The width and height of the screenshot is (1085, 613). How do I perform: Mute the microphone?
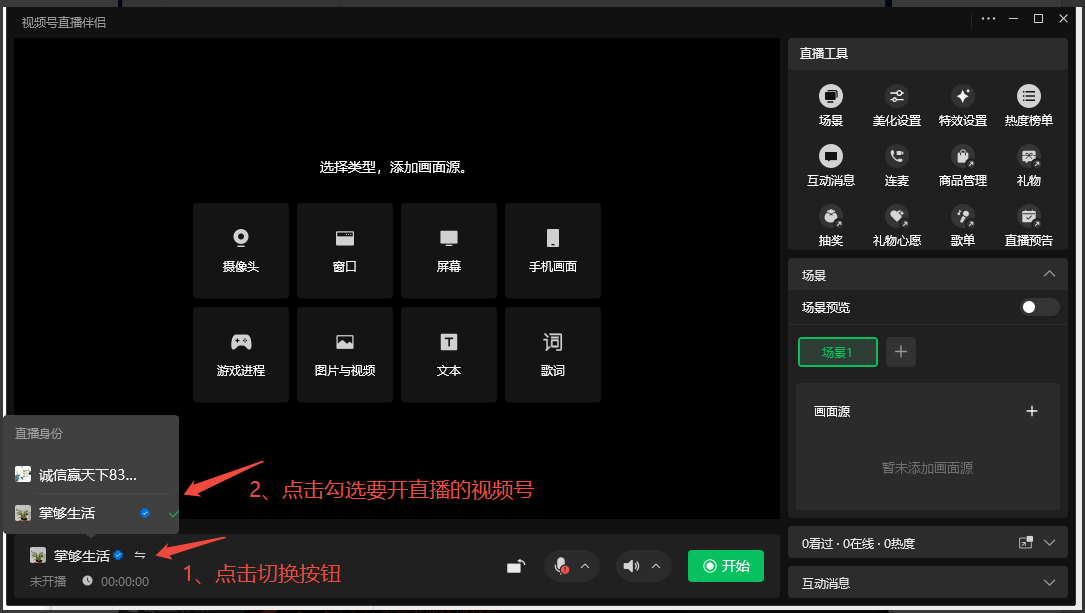tap(562, 566)
